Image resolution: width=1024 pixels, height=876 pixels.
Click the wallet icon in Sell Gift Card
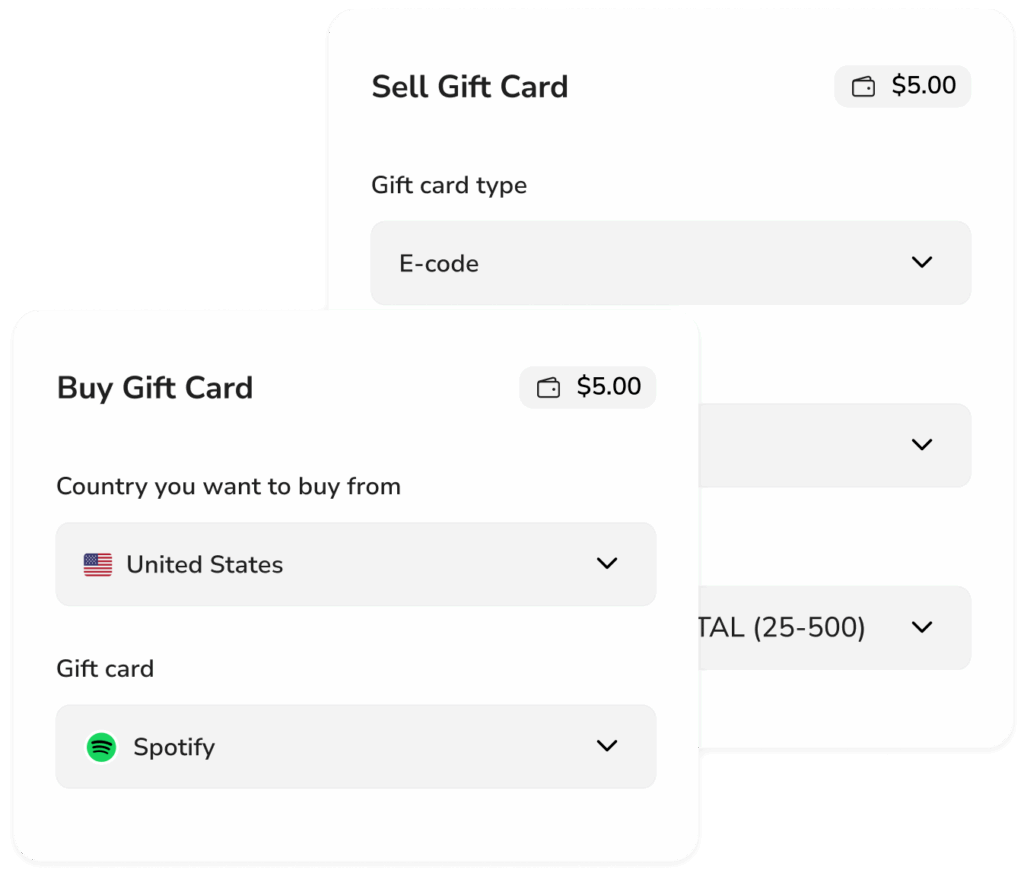[x=863, y=87]
